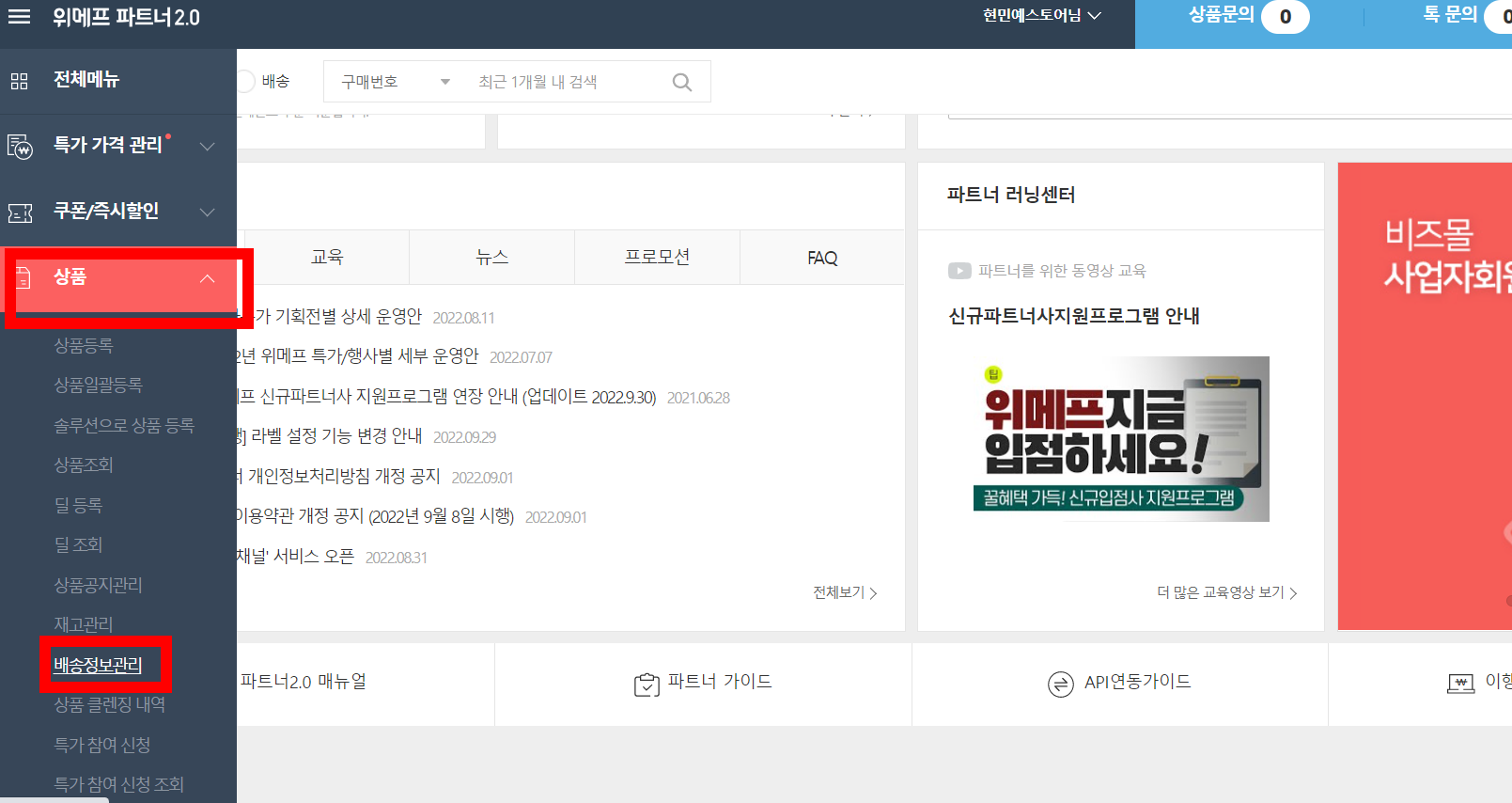
Task: Expand the 특가 가격 관리 menu chevron
Action: [x=208, y=146]
